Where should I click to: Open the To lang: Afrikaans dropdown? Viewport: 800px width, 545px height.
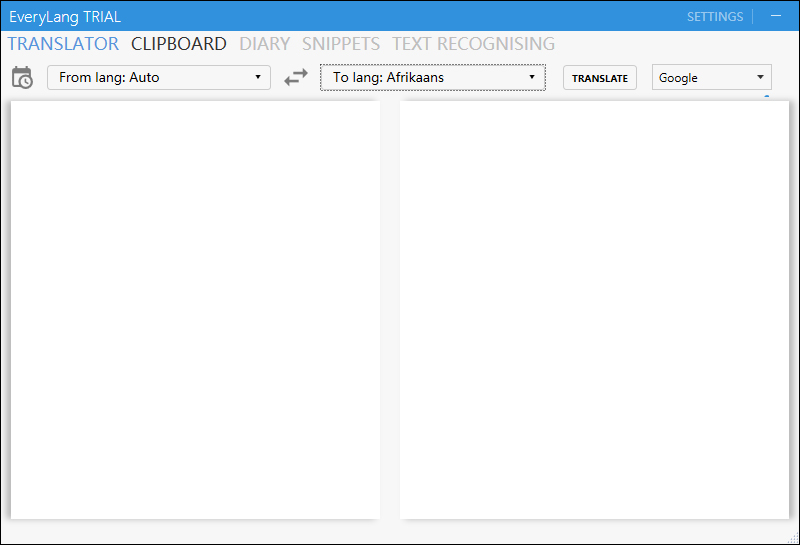click(433, 78)
